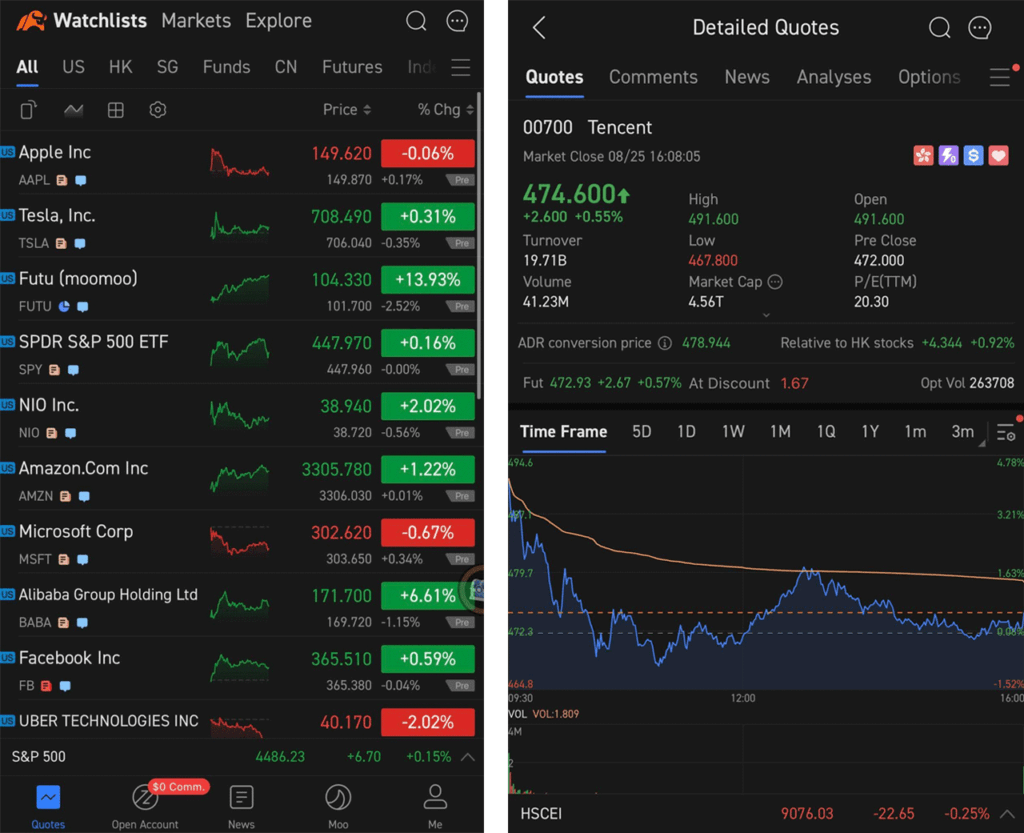Open Market Cap more-info icon
Viewport: 1024px width, 833px height.
[x=775, y=282]
